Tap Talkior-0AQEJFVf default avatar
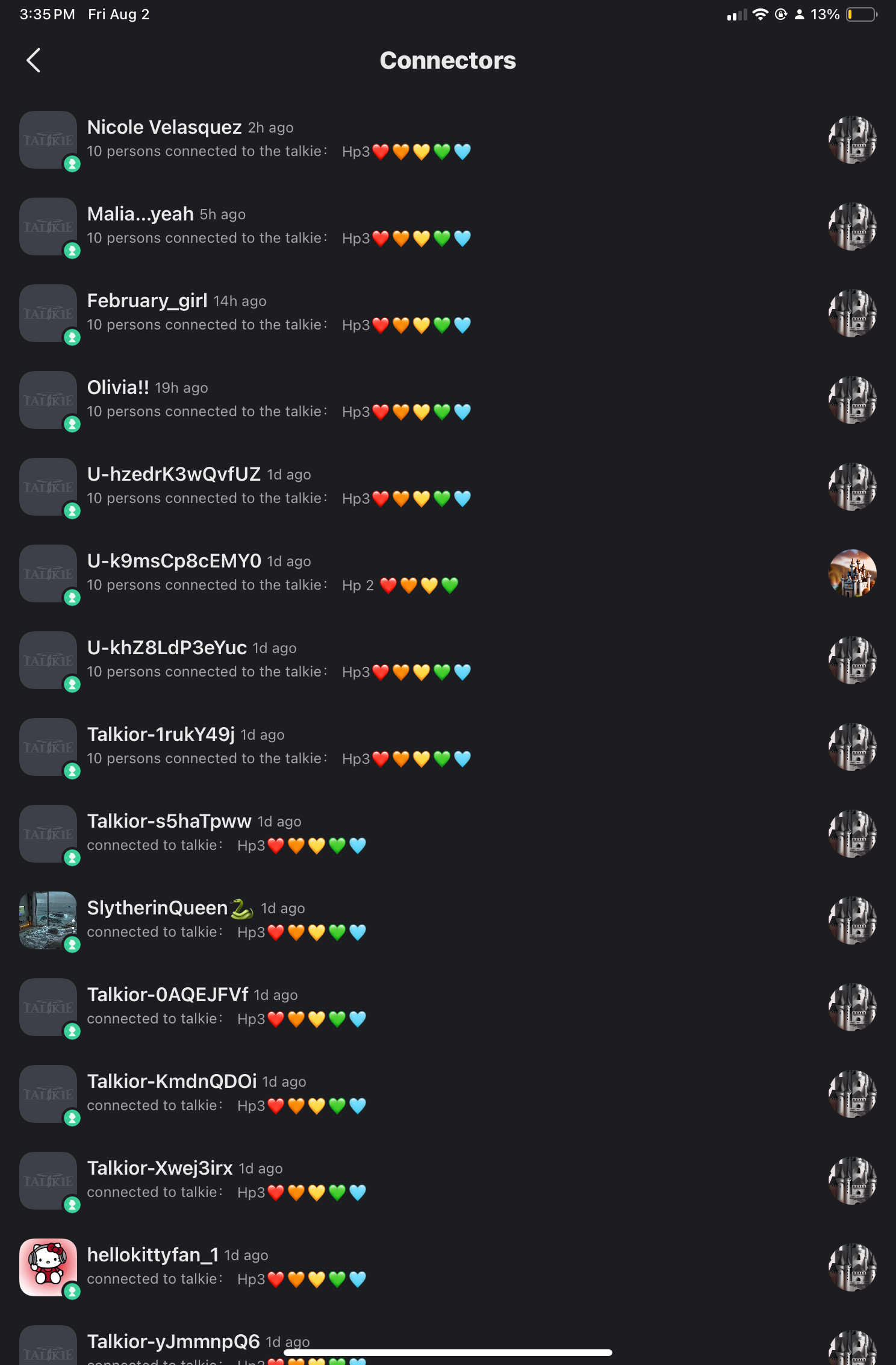Viewport: 896px width, 1365px height. coord(48,1007)
